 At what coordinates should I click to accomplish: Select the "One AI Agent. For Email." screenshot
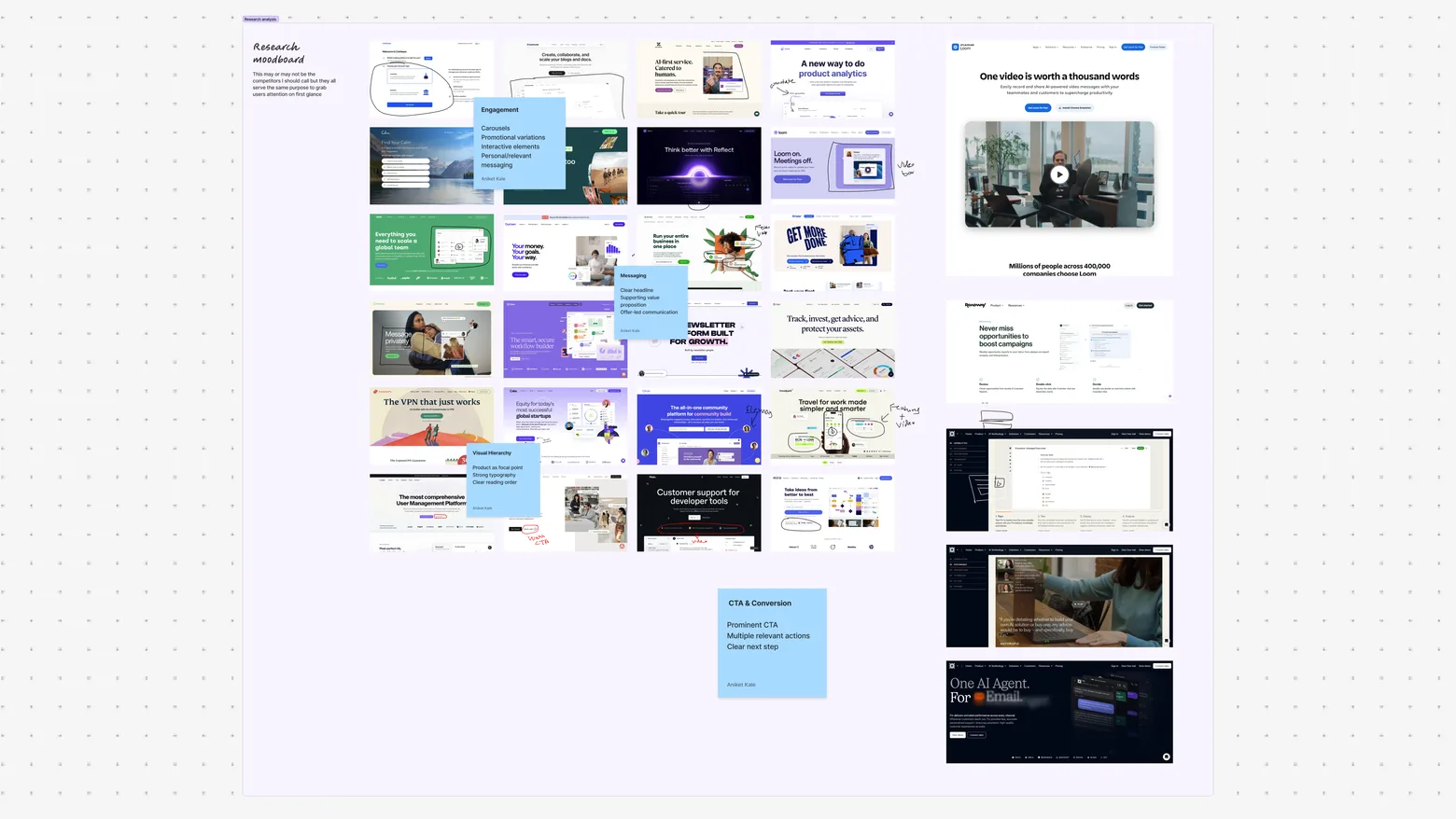[x=1059, y=712]
